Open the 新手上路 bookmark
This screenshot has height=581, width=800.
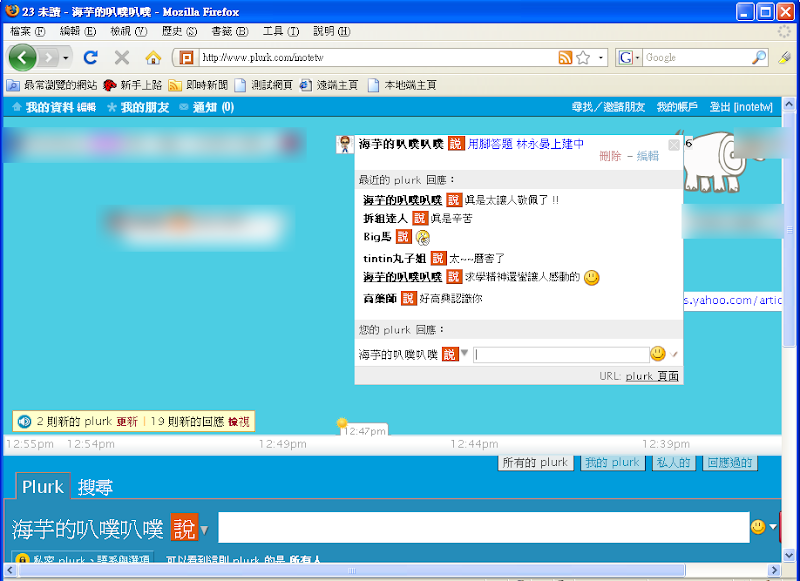pos(132,85)
